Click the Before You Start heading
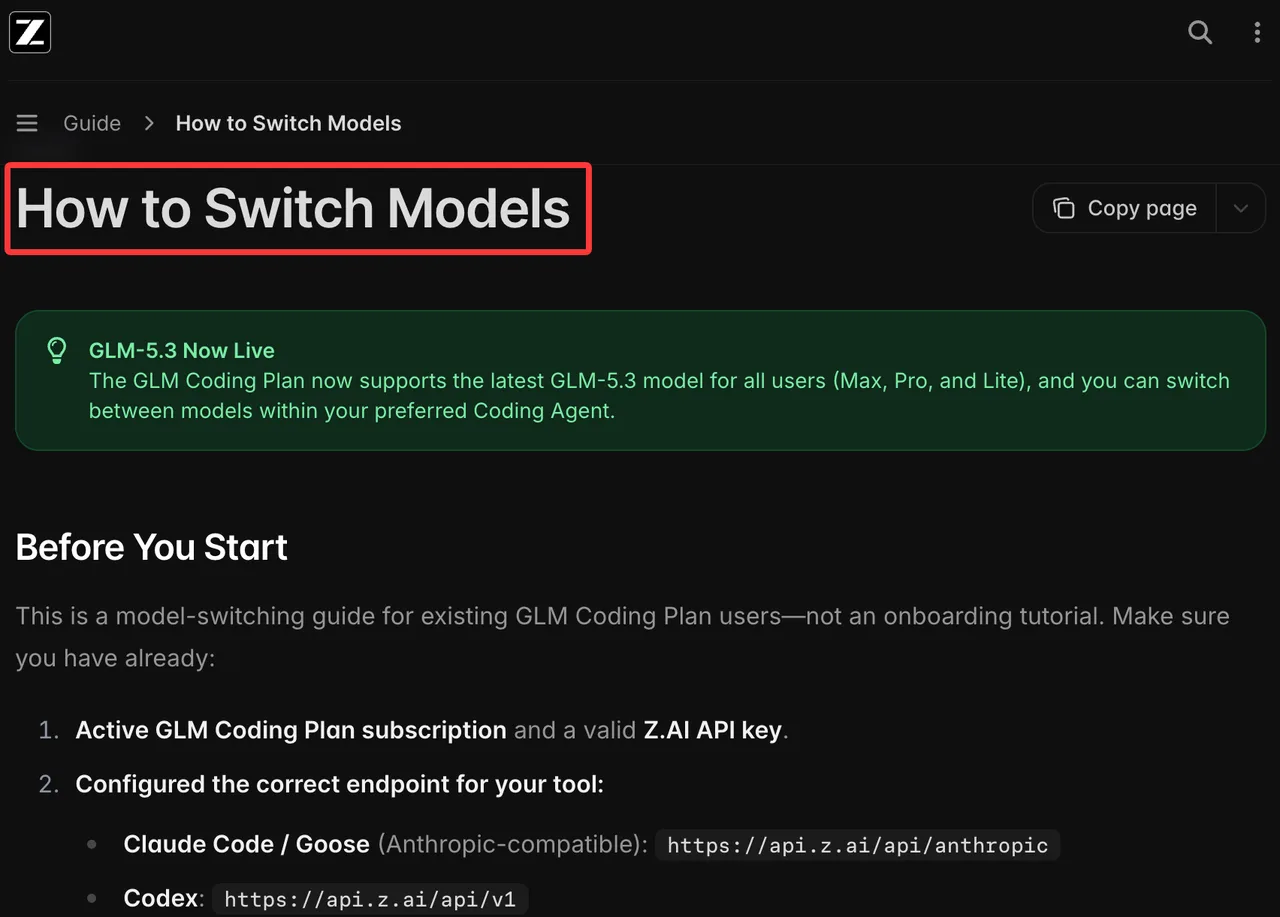Viewport: 1280px width, 917px height. click(x=152, y=547)
